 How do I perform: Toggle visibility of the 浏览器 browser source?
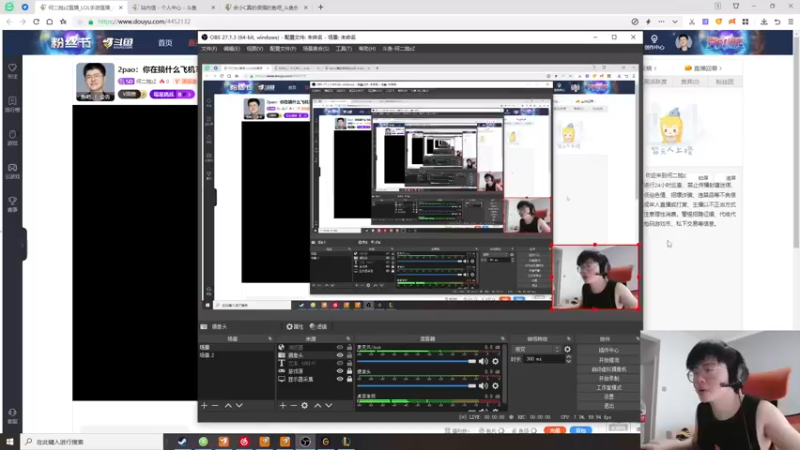point(339,347)
